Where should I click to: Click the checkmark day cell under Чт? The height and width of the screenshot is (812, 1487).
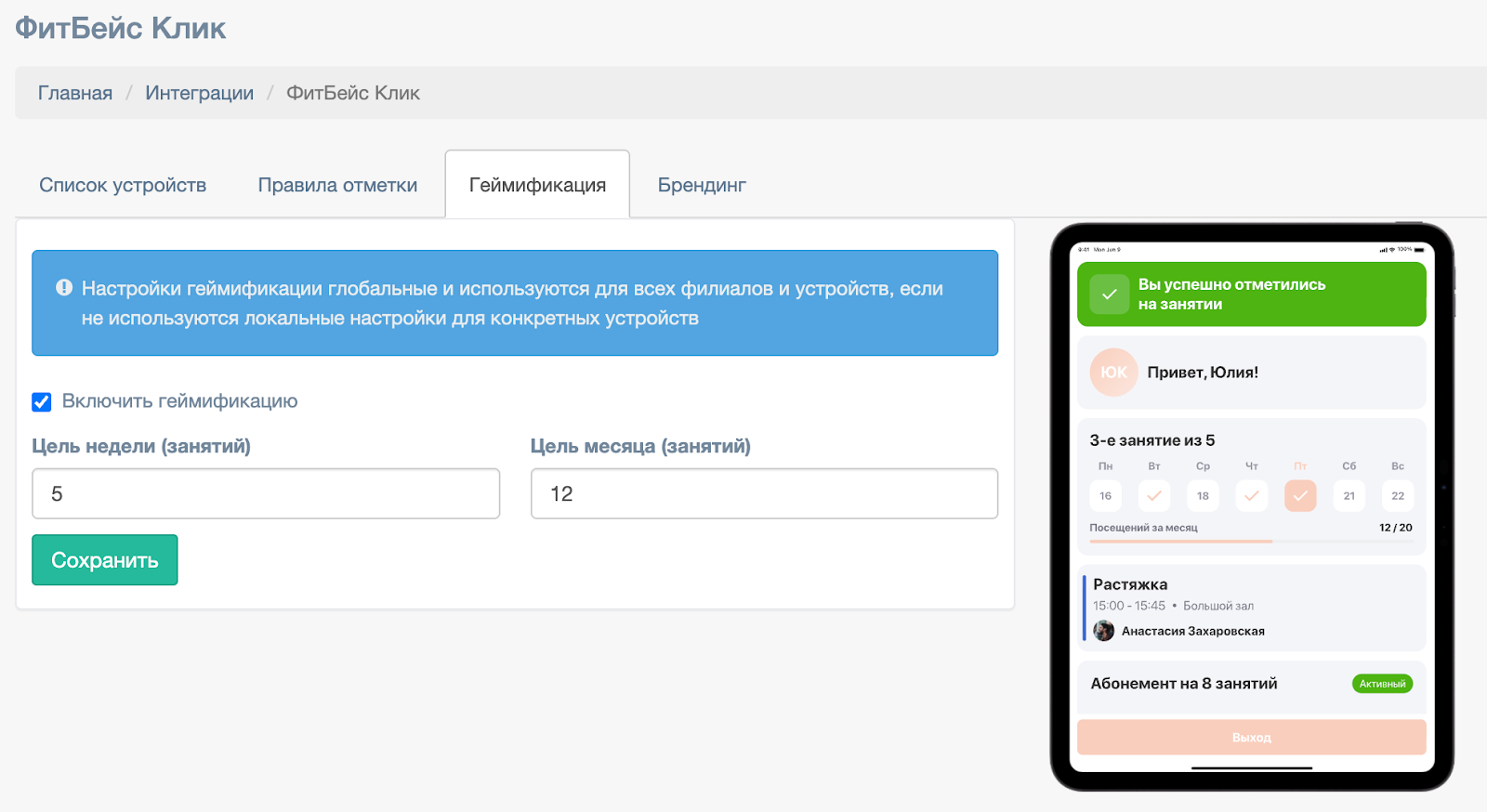[1252, 495]
